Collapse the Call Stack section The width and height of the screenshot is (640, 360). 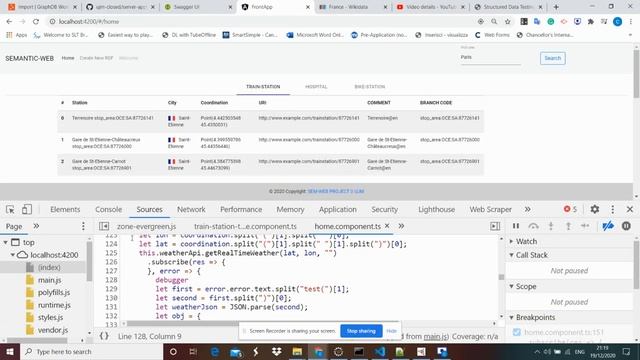click(511, 255)
